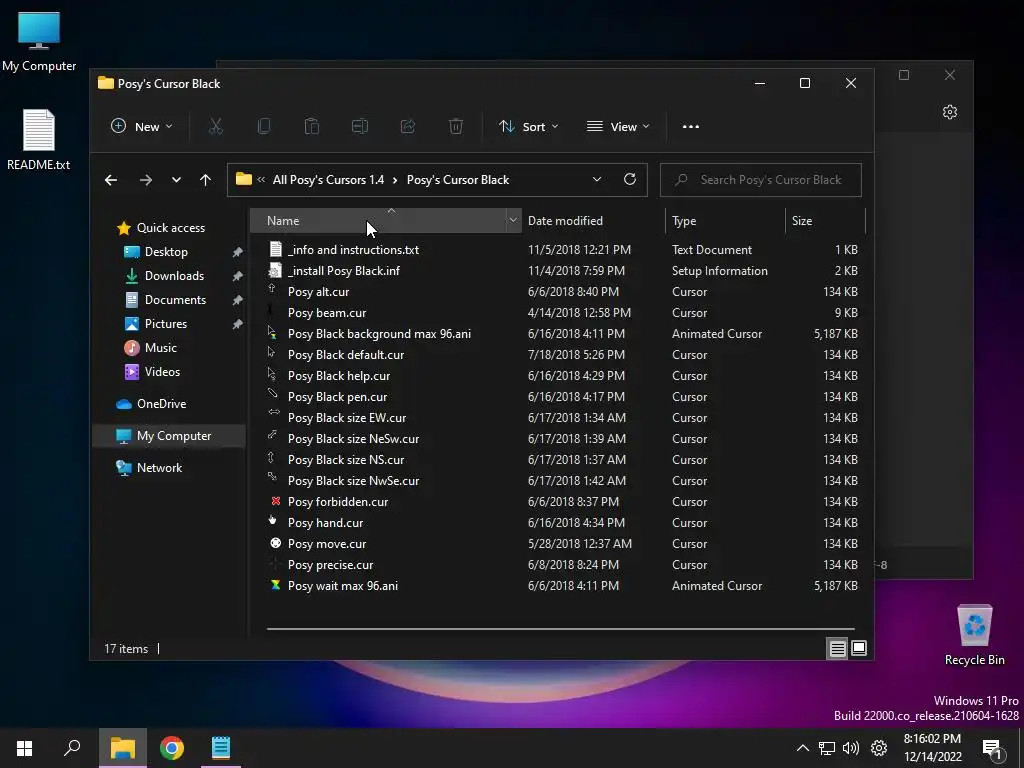This screenshot has height=768, width=1024.
Task: Click the horizontal scrollbar in file list
Action: click(560, 629)
